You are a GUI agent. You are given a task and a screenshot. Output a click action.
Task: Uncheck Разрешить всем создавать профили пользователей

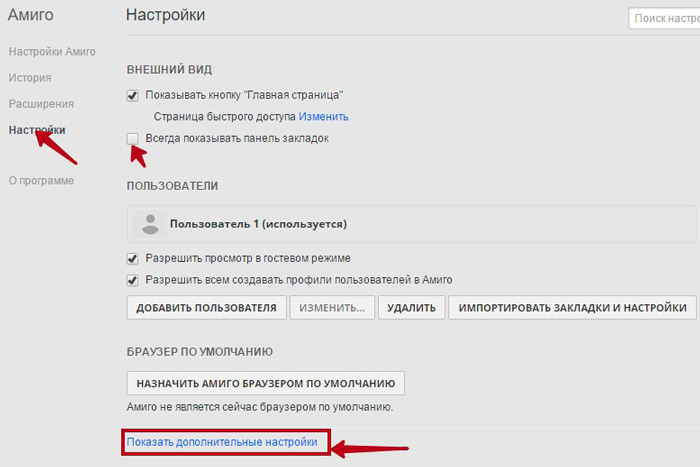(132, 280)
